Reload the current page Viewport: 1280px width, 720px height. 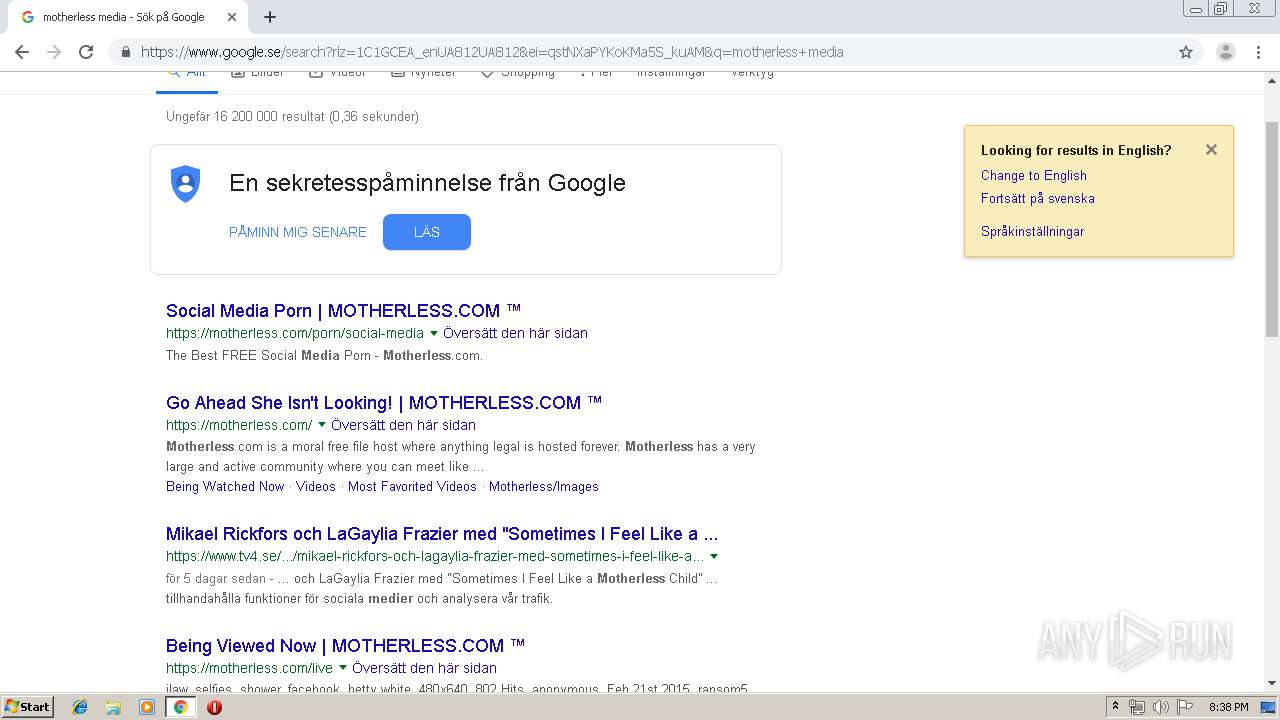point(86,52)
